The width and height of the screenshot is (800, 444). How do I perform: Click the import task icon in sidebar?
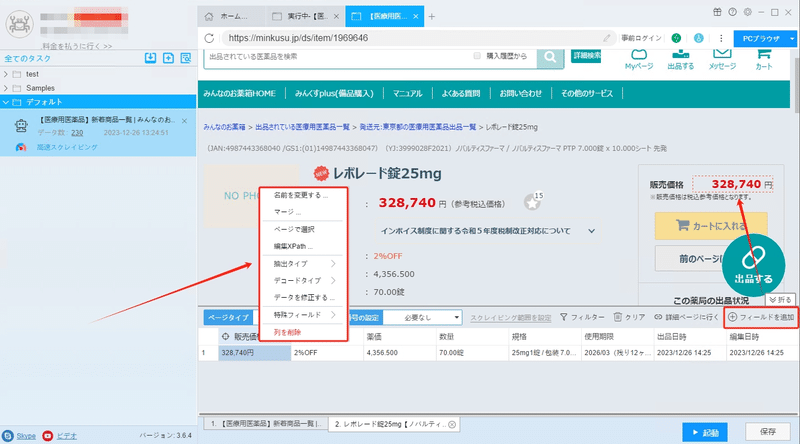150,58
